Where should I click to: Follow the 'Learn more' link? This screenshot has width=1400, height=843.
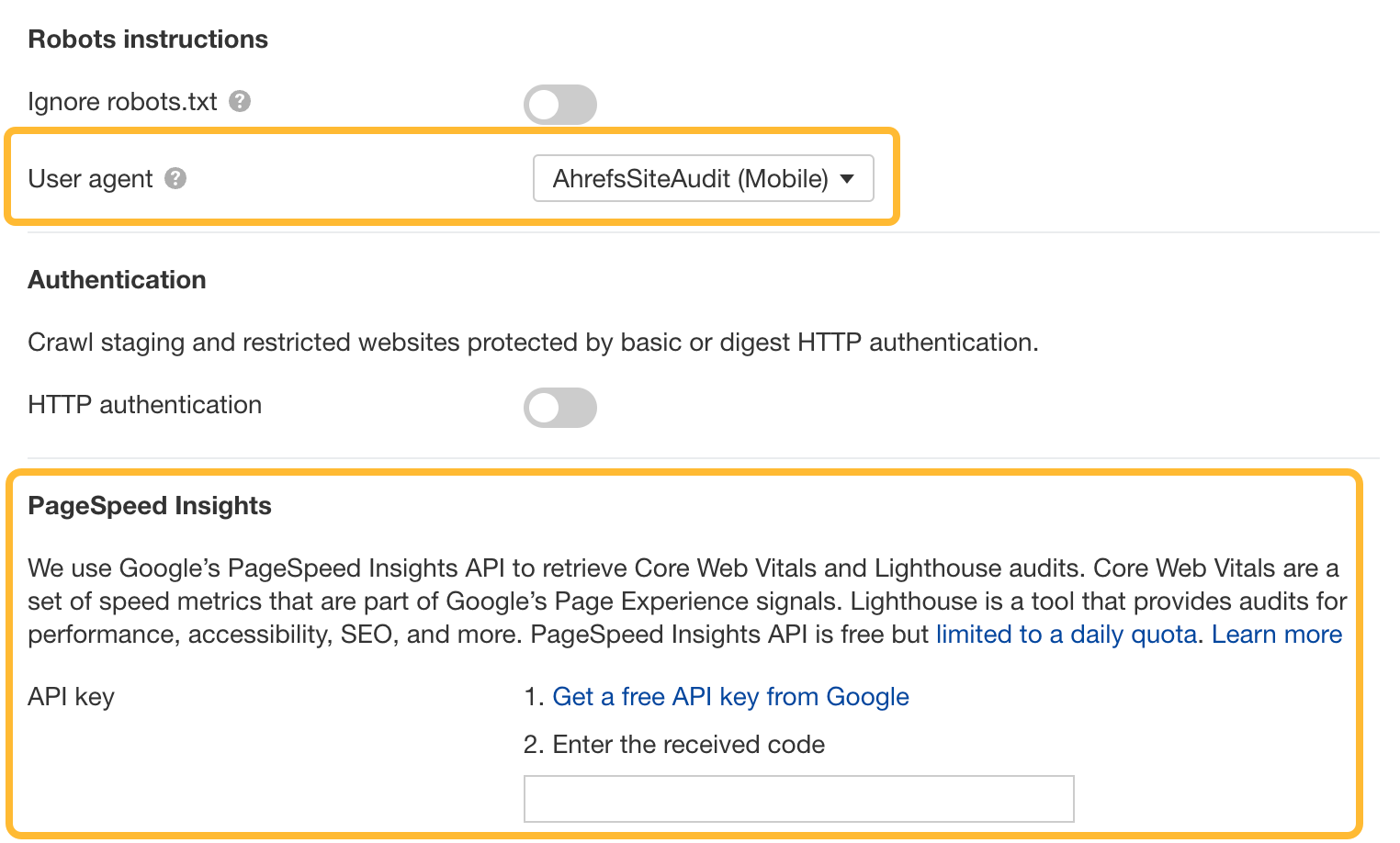[x=1276, y=634]
